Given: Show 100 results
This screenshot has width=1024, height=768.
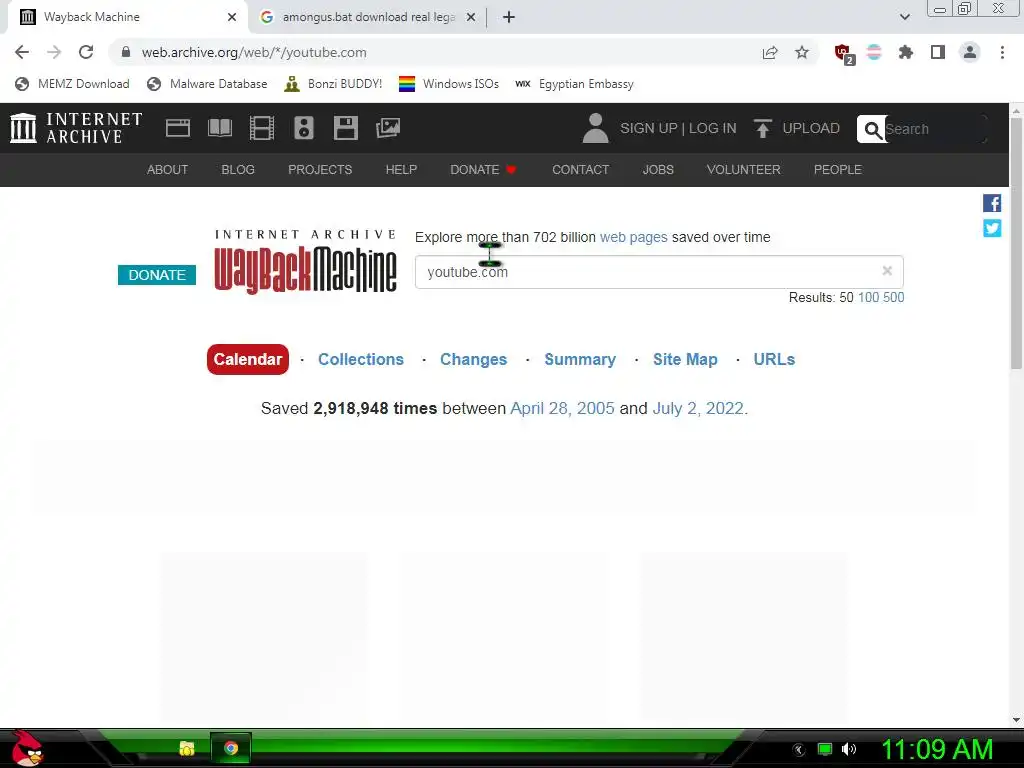Looking at the screenshot, I should coord(868,298).
